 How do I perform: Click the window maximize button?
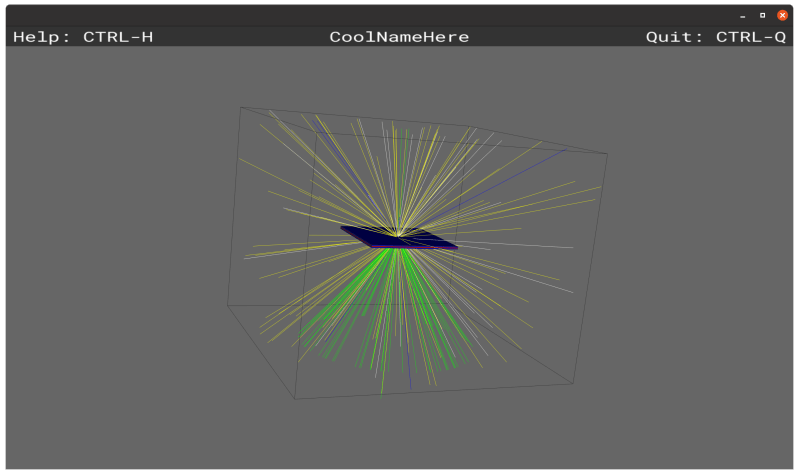762,15
